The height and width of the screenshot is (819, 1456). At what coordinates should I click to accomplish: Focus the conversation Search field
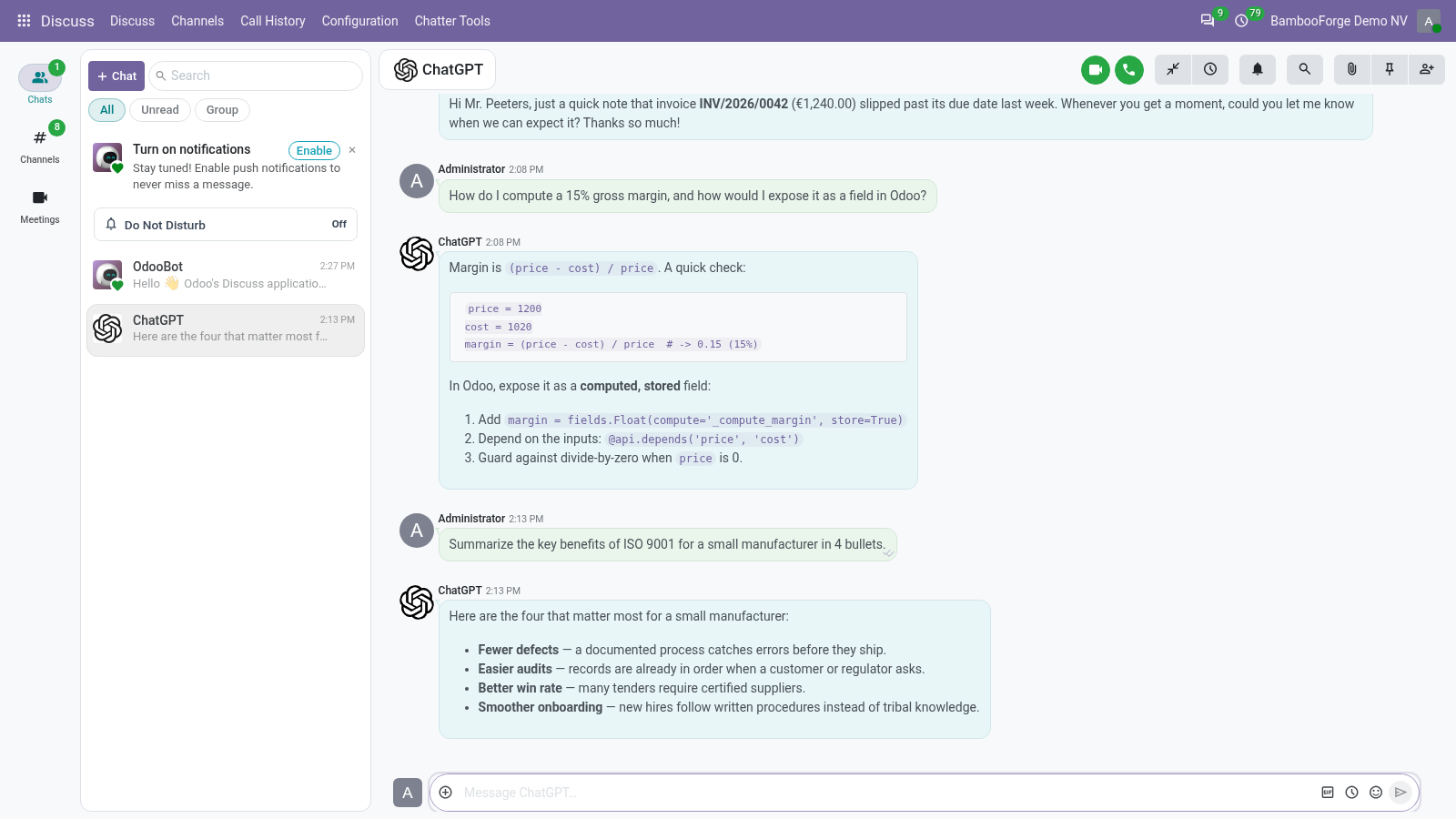tap(256, 76)
